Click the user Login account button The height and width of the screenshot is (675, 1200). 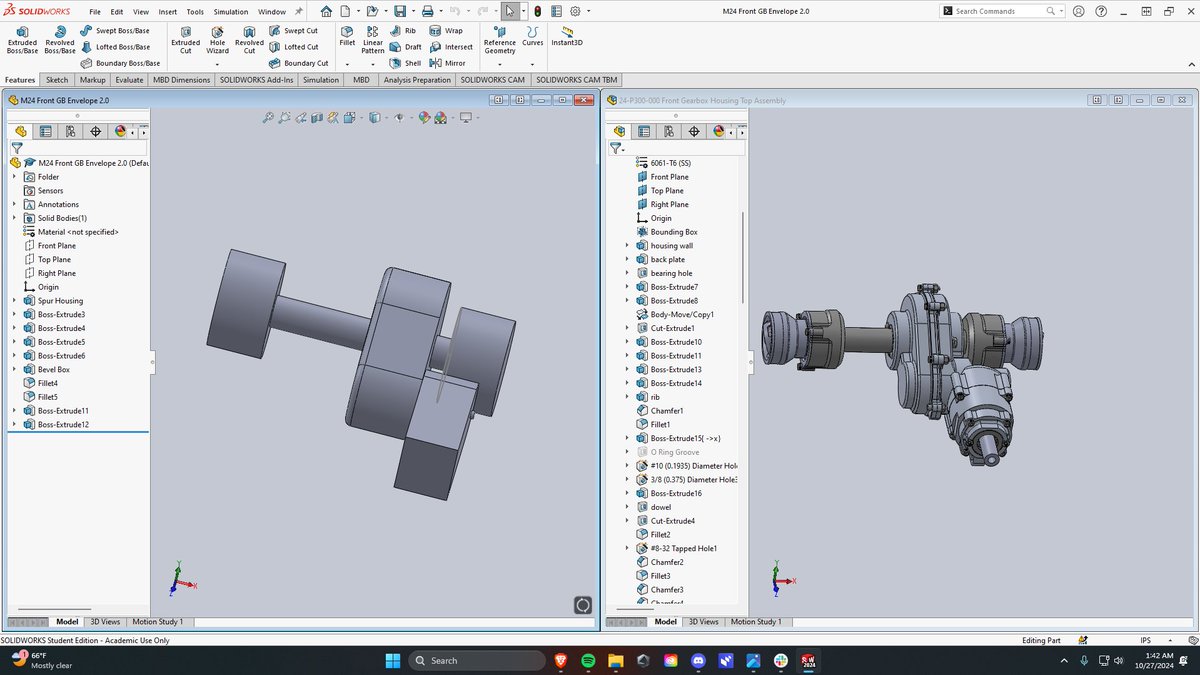point(1078,11)
